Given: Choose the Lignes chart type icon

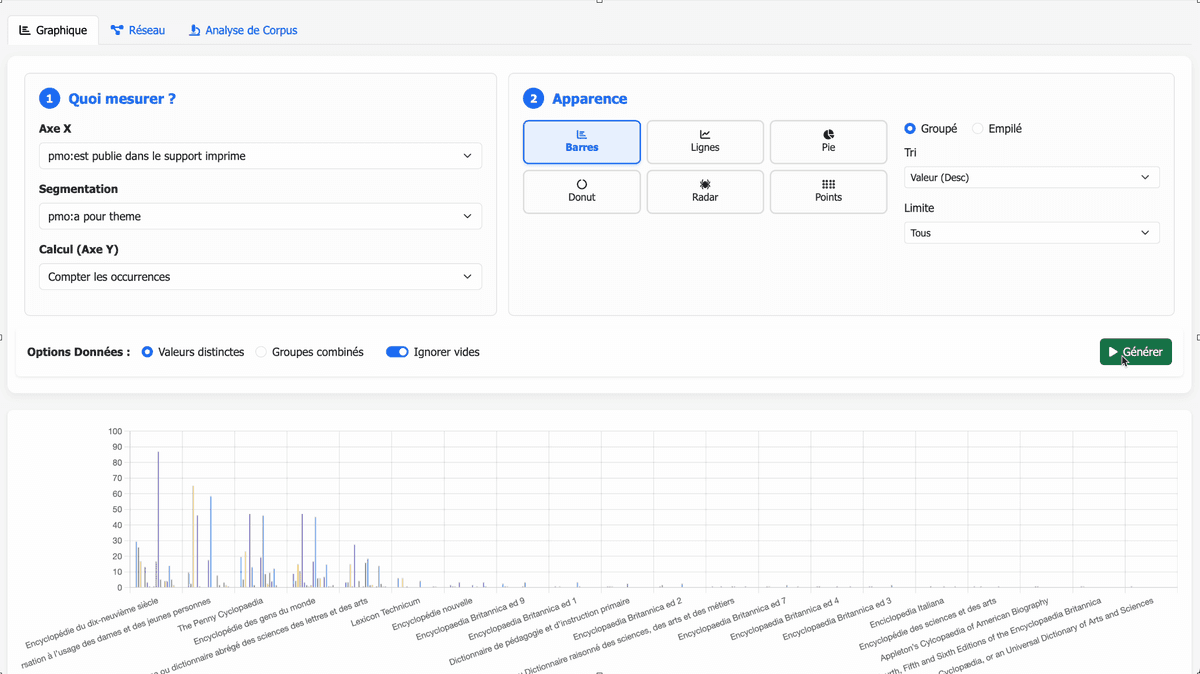Looking at the screenshot, I should [705, 135].
